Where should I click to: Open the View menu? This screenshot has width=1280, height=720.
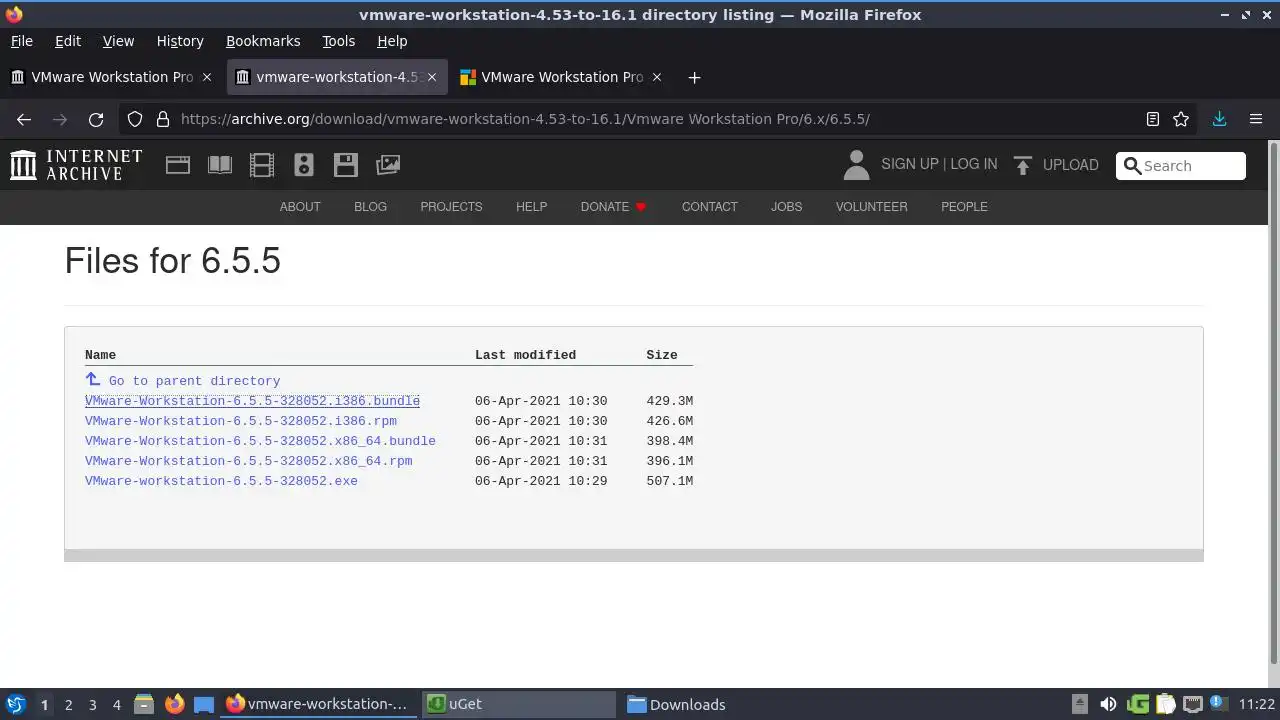(118, 41)
